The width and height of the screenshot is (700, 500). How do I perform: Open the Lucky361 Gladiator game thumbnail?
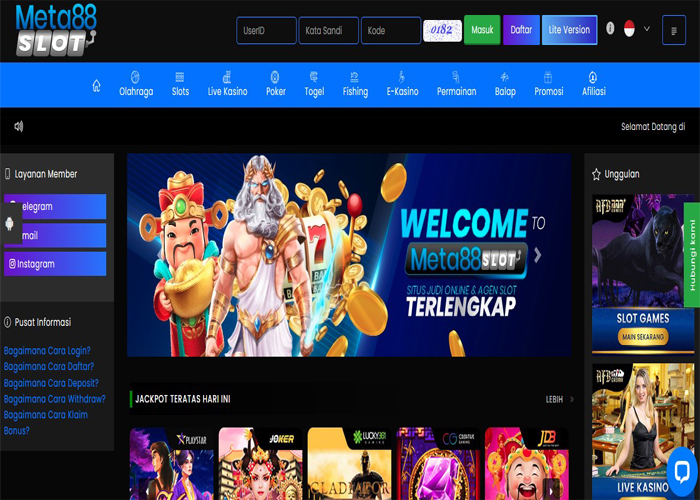[x=349, y=463]
